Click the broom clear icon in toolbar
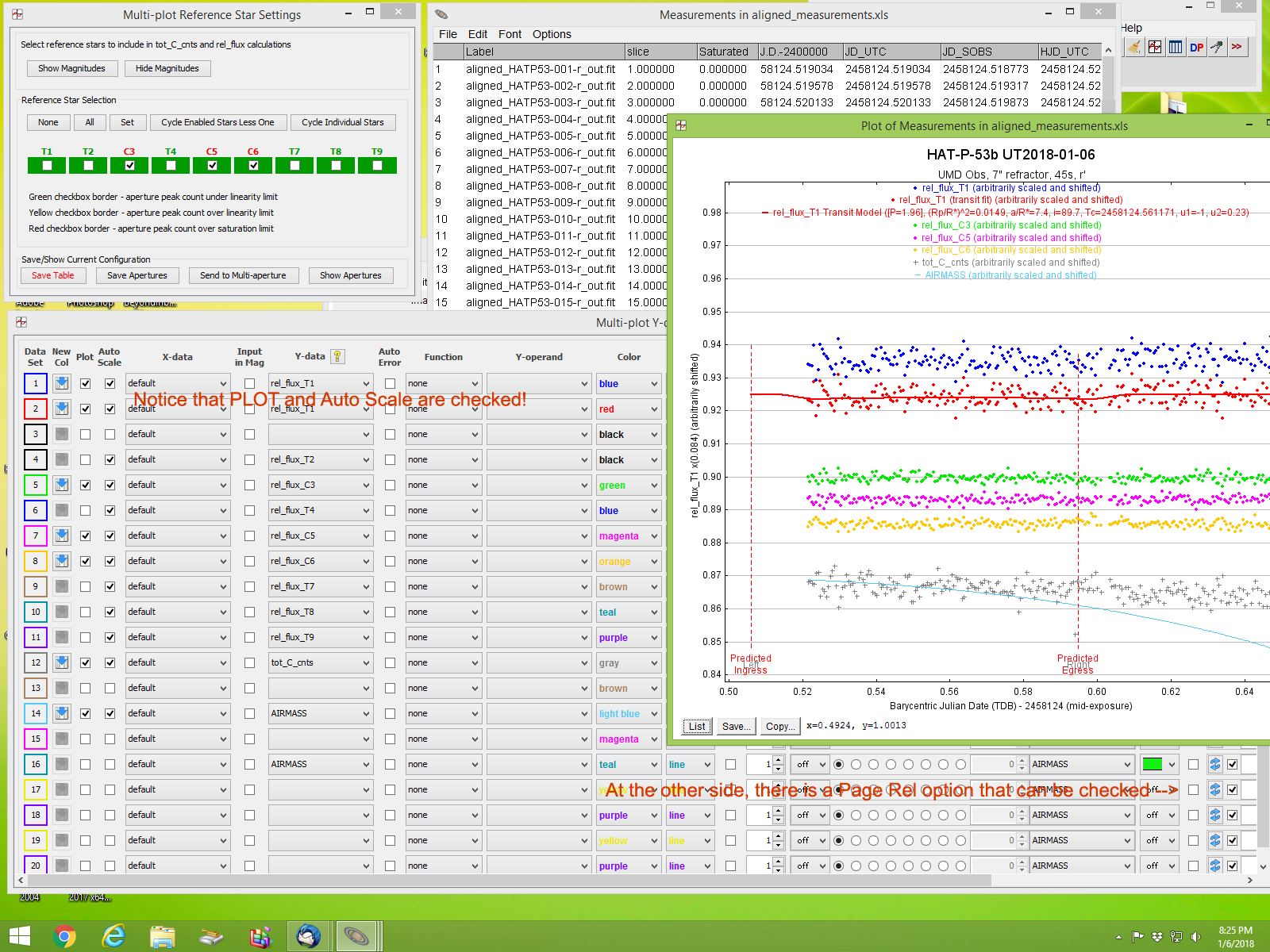Screen dimensions: 1270x952 pyautogui.click(x=1134, y=48)
